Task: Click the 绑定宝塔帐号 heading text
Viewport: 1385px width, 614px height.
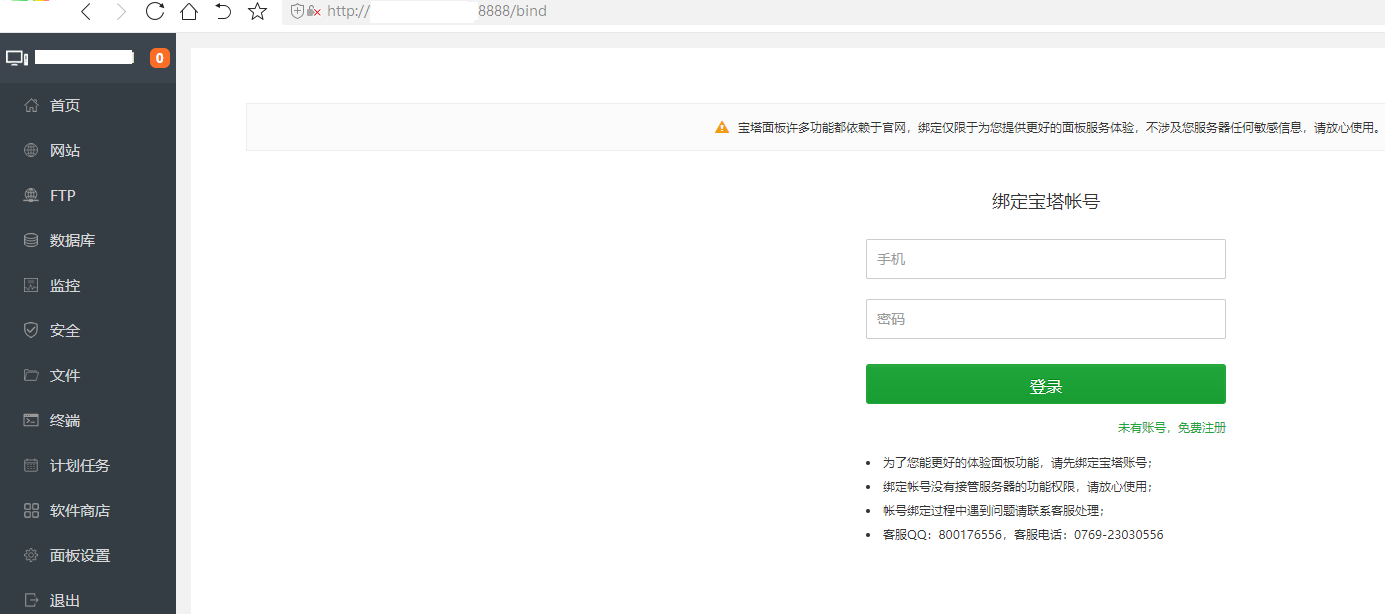Action: click(1046, 201)
